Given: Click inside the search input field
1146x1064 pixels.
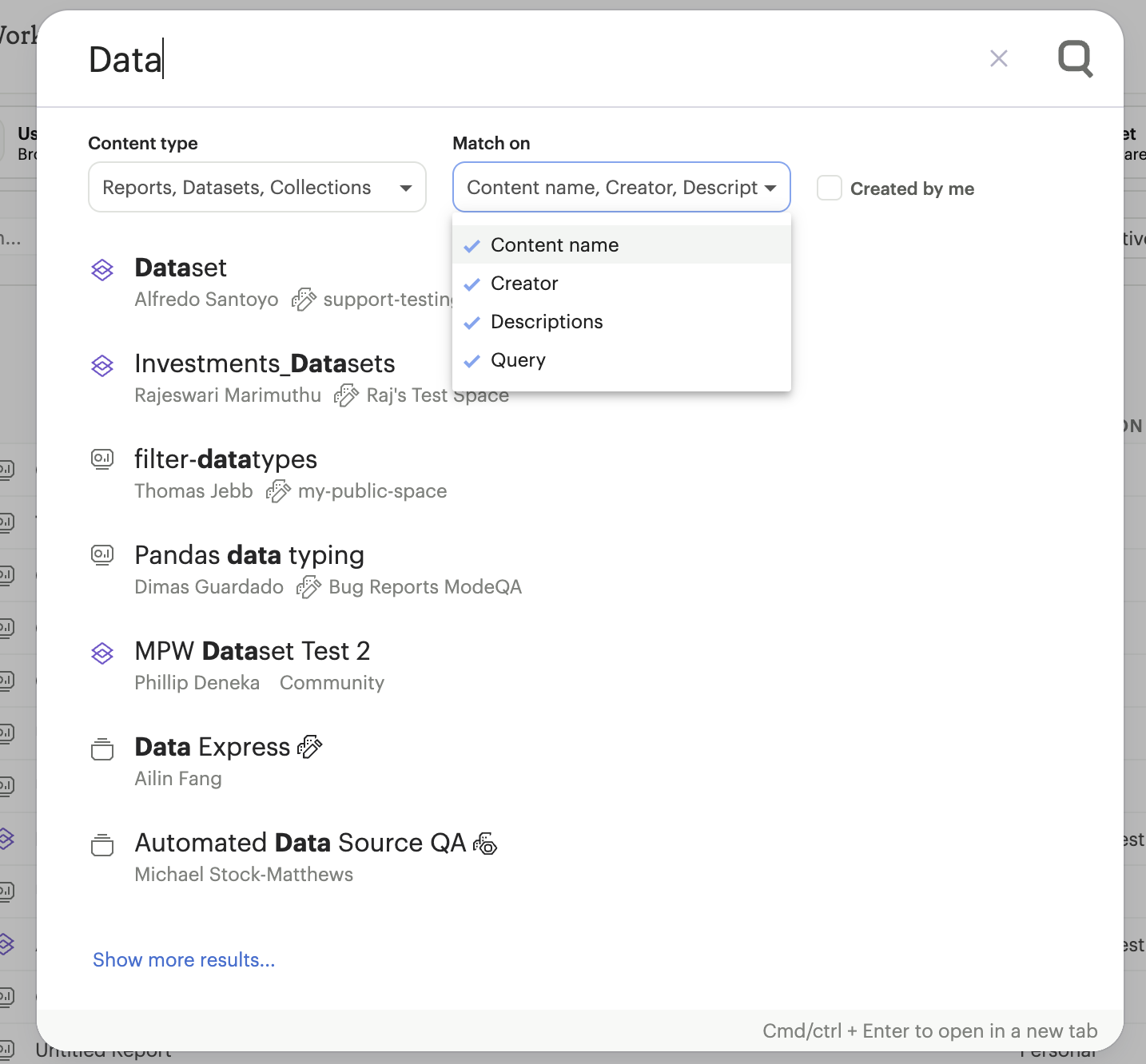Looking at the screenshot, I should [320, 58].
